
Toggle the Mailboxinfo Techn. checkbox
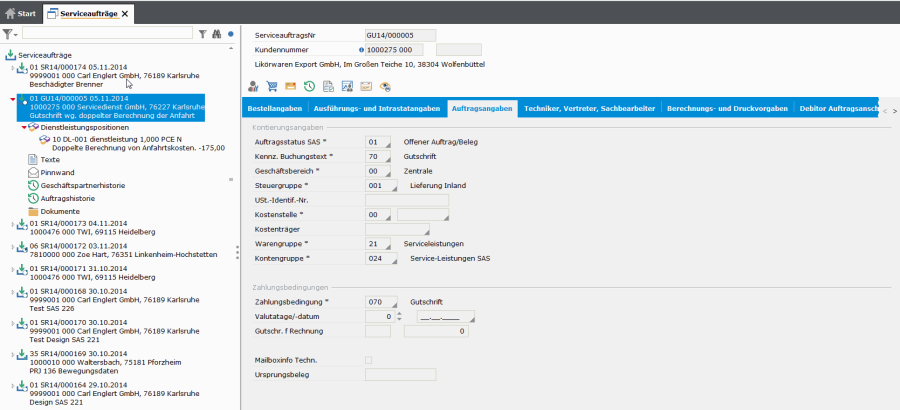[x=368, y=360]
